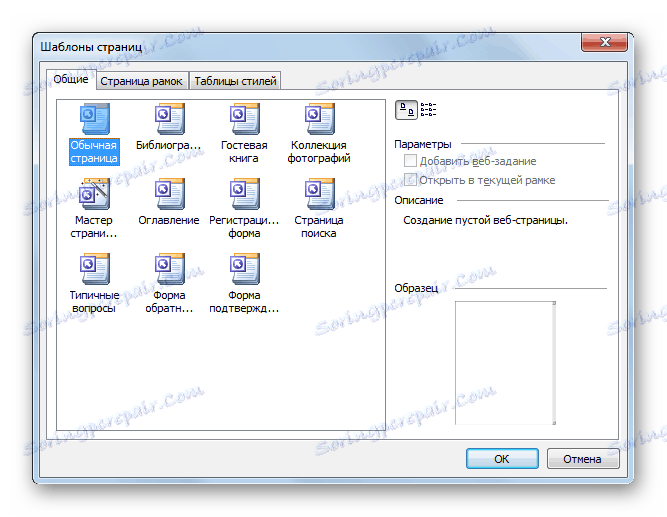Select the Регистраци... форма template icon
This screenshot has width=667, height=517.
(x=244, y=194)
